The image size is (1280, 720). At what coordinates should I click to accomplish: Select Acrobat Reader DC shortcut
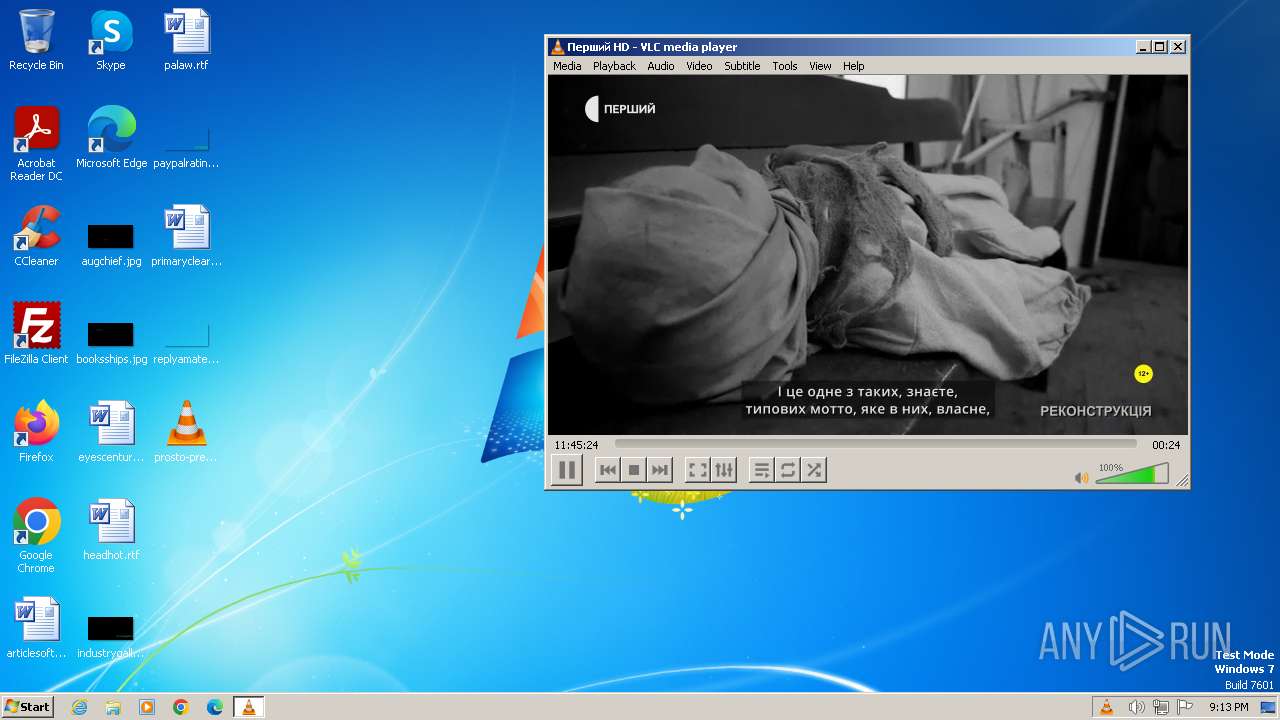(x=36, y=144)
